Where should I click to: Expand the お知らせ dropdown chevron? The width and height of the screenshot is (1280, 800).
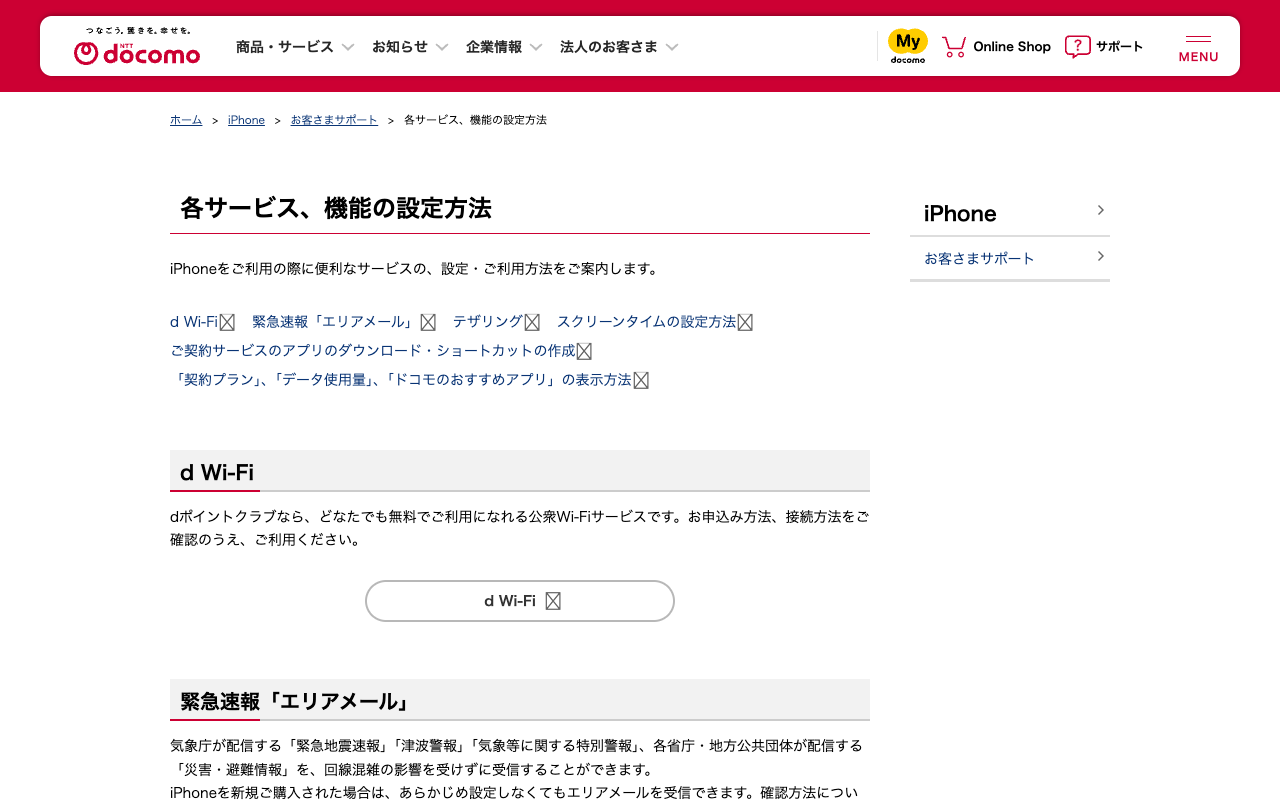click(x=442, y=47)
